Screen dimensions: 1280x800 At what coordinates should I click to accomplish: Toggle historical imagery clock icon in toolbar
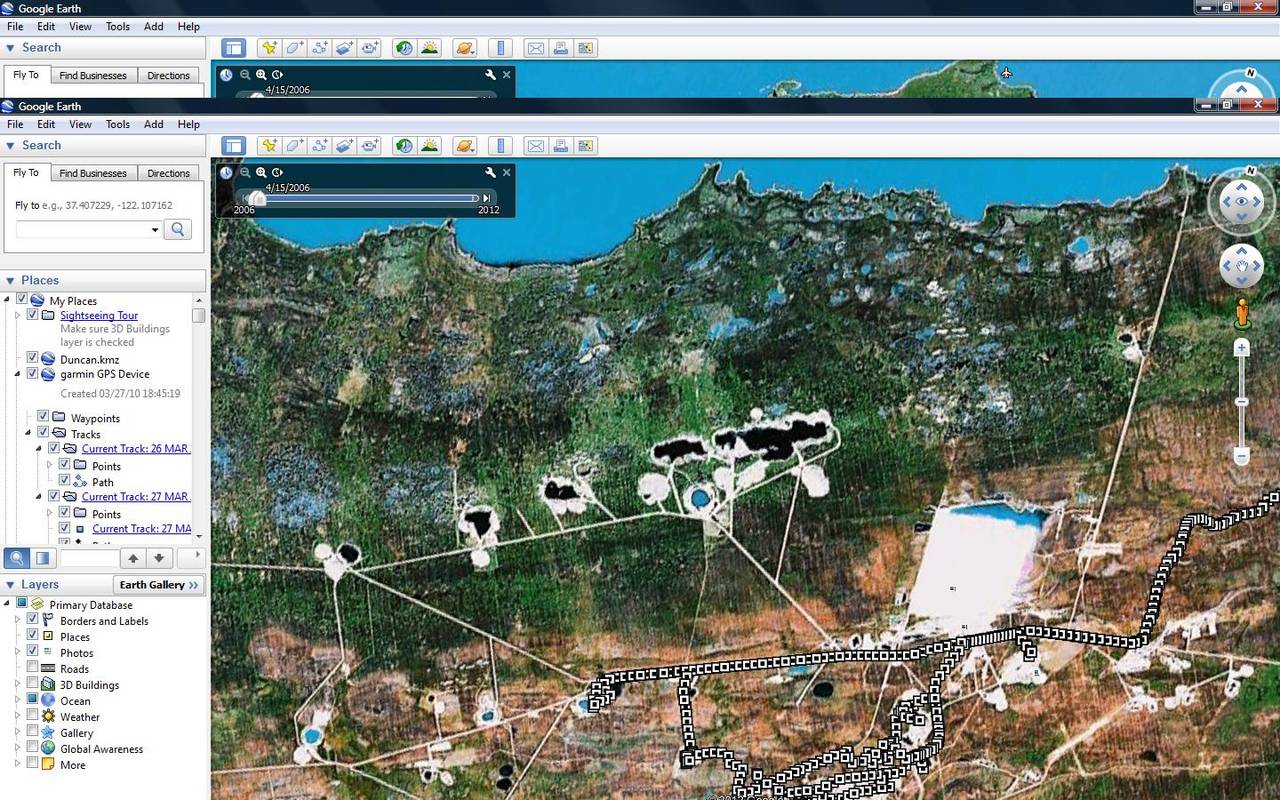pos(404,146)
